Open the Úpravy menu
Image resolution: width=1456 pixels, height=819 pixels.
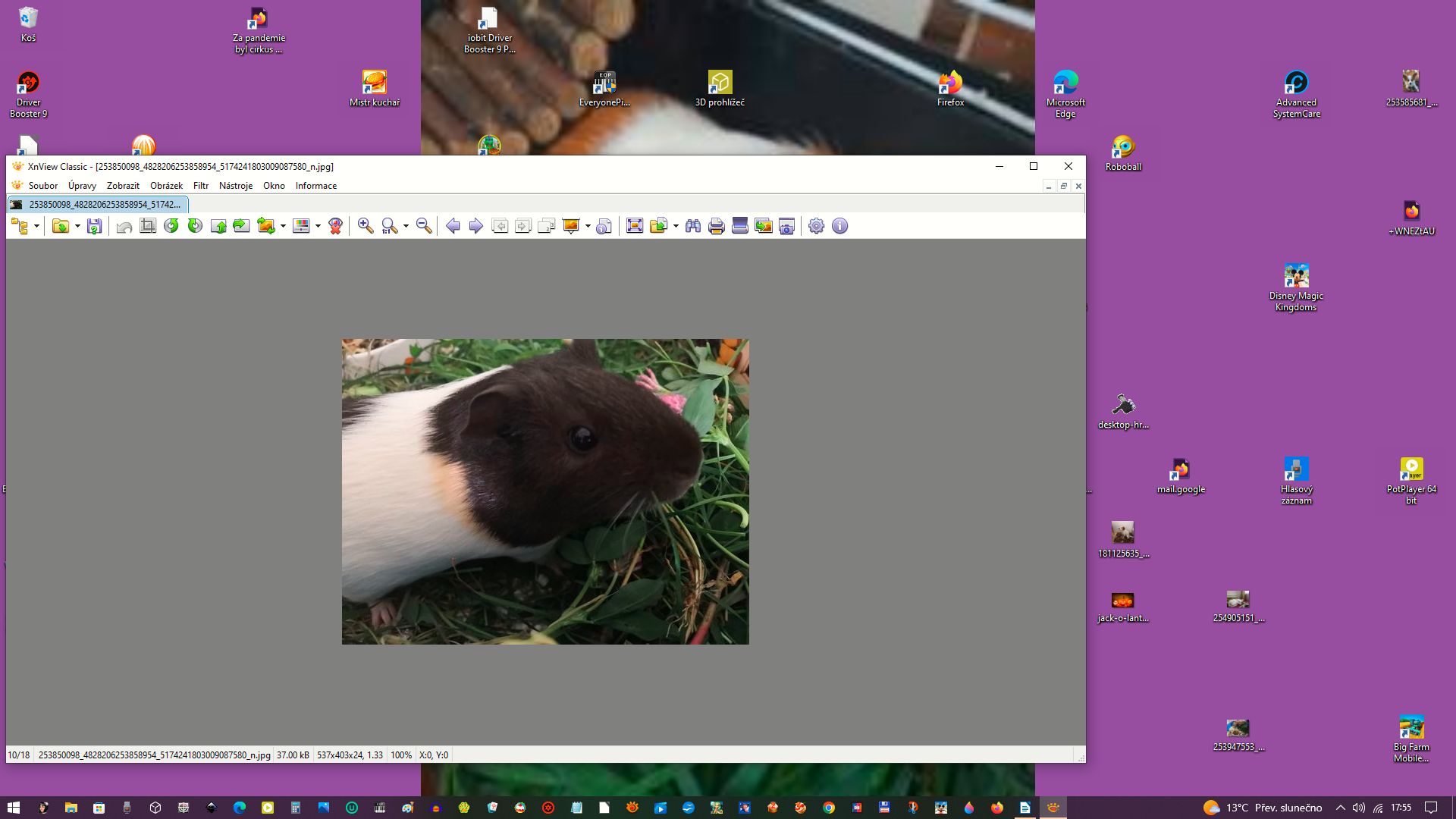click(82, 186)
